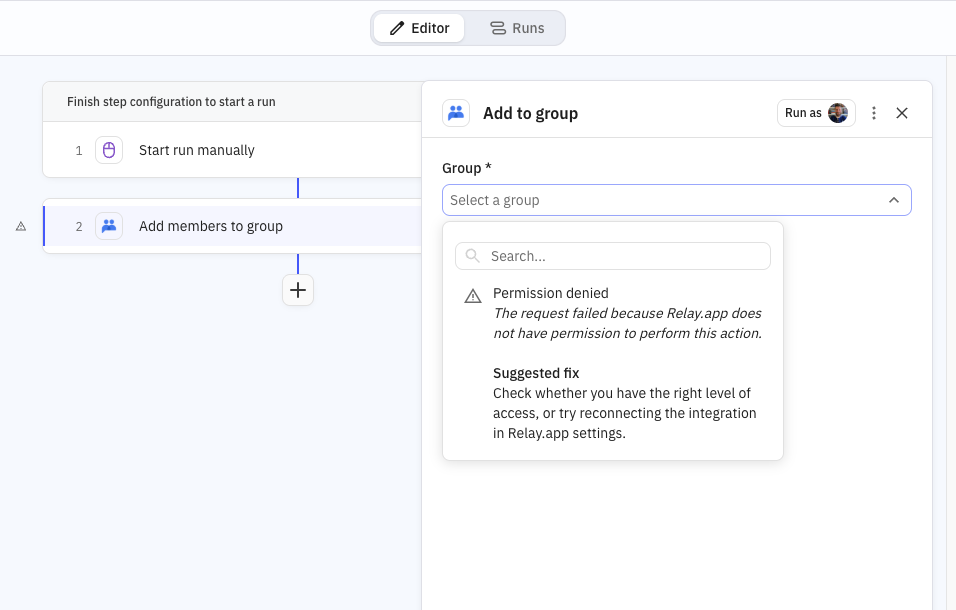Select the Editor tab
This screenshot has height=610, width=956.
[x=419, y=27]
